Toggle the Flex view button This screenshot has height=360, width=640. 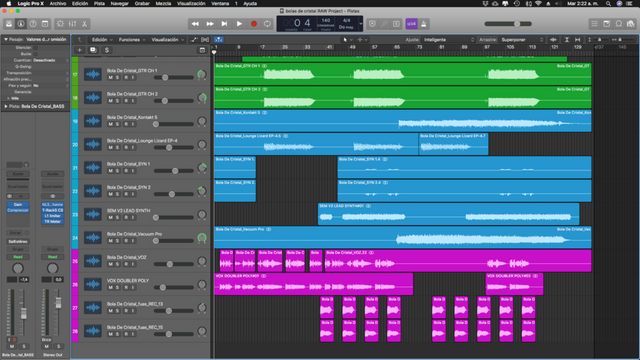pyautogui.click(x=205, y=40)
